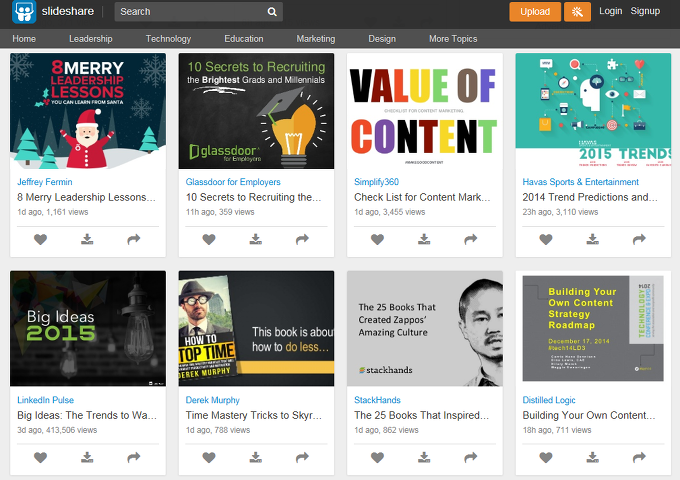Like the Big Ideas: The Trends card
680x480 pixels.
[40, 457]
